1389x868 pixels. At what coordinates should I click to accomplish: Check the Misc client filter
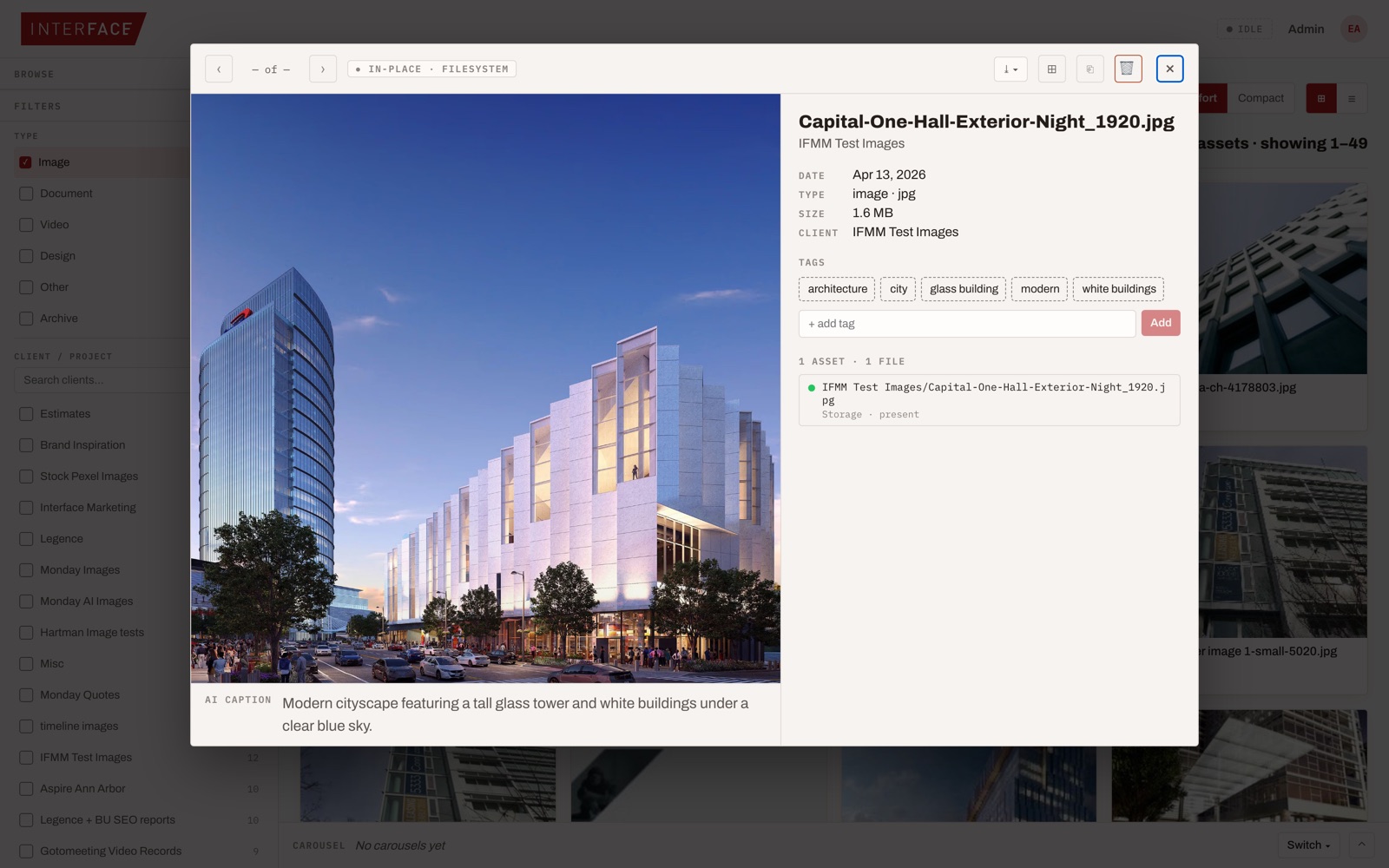click(x=26, y=664)
